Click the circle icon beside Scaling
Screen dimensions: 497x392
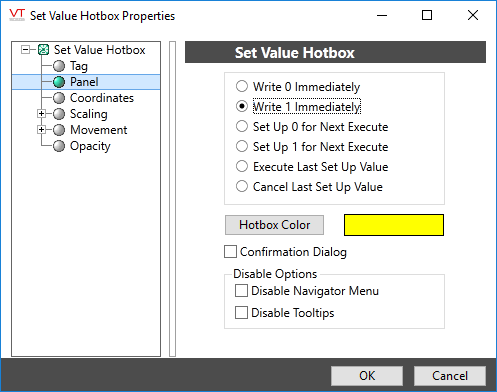[59, 114]
